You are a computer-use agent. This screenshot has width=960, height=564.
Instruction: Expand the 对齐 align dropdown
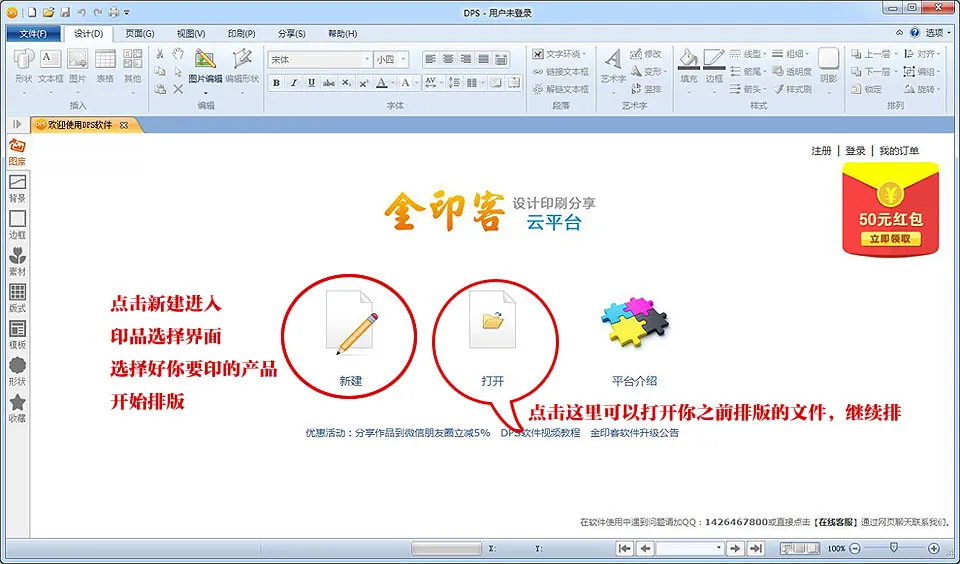pos(938,54)
